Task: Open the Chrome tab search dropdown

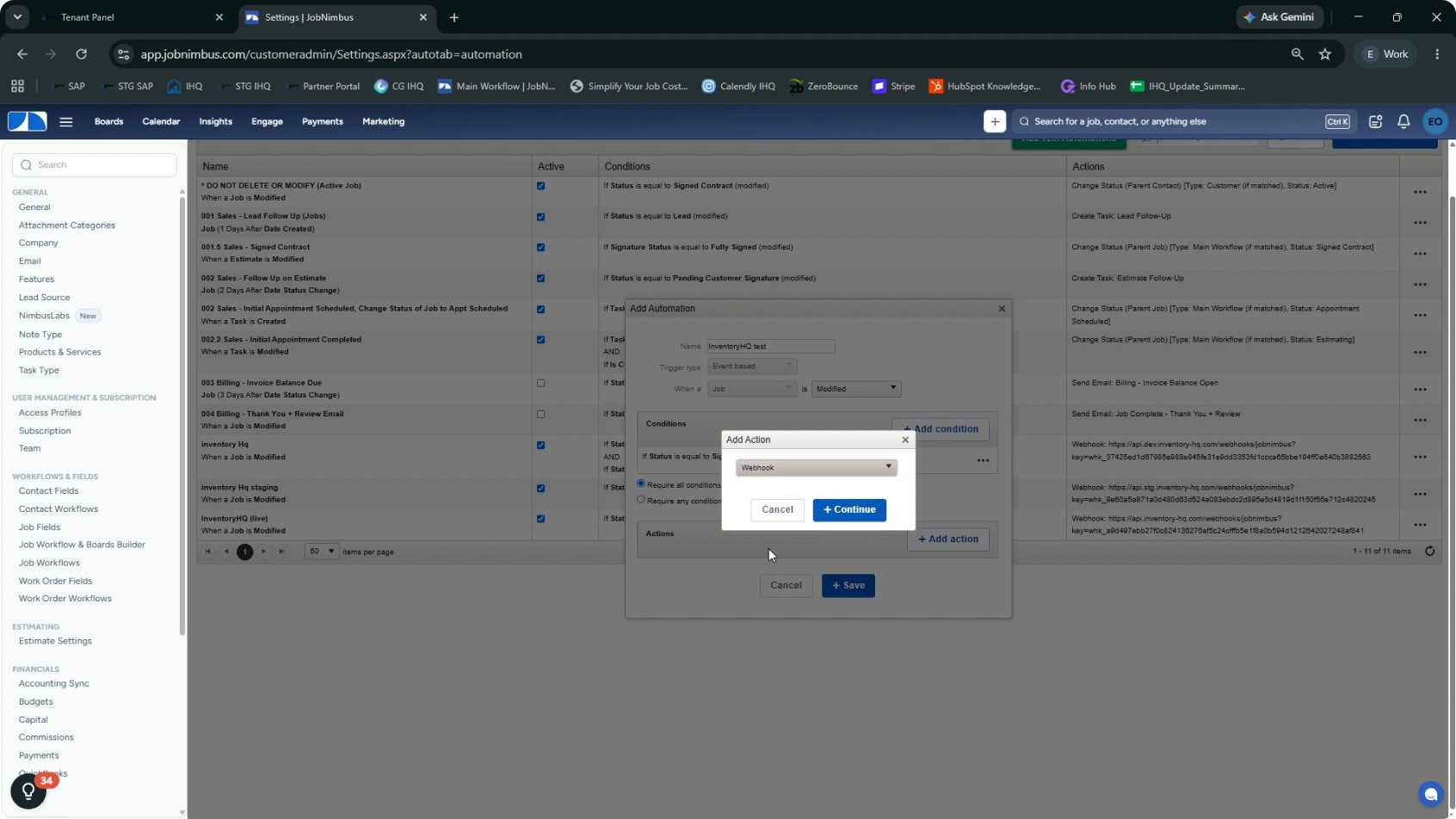Action: point(17,17)
